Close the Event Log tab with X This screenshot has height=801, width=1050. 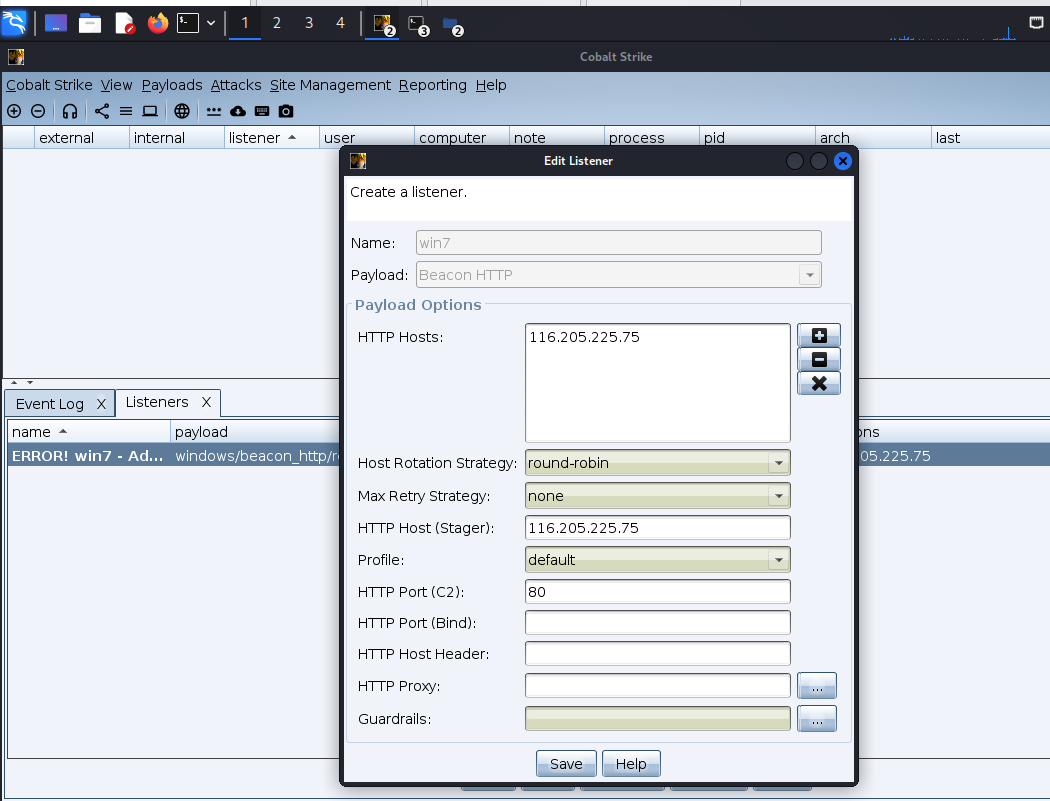101,404
